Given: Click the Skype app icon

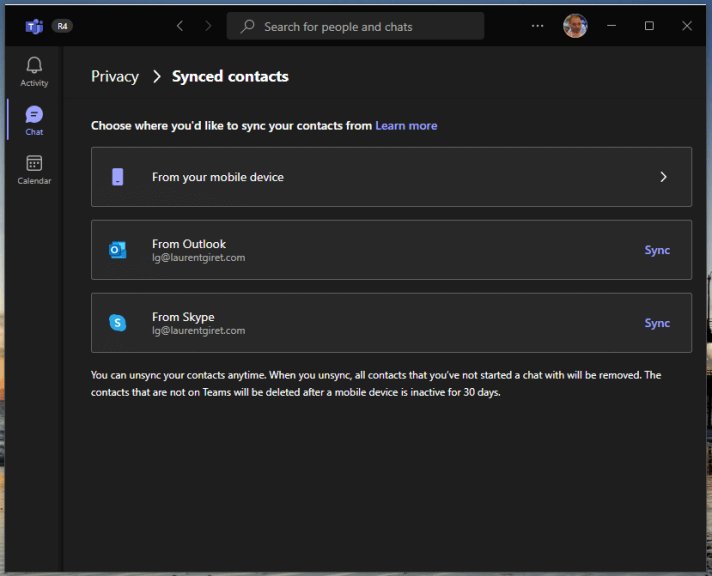Looking at the screenshot, I should coord(118,323).
